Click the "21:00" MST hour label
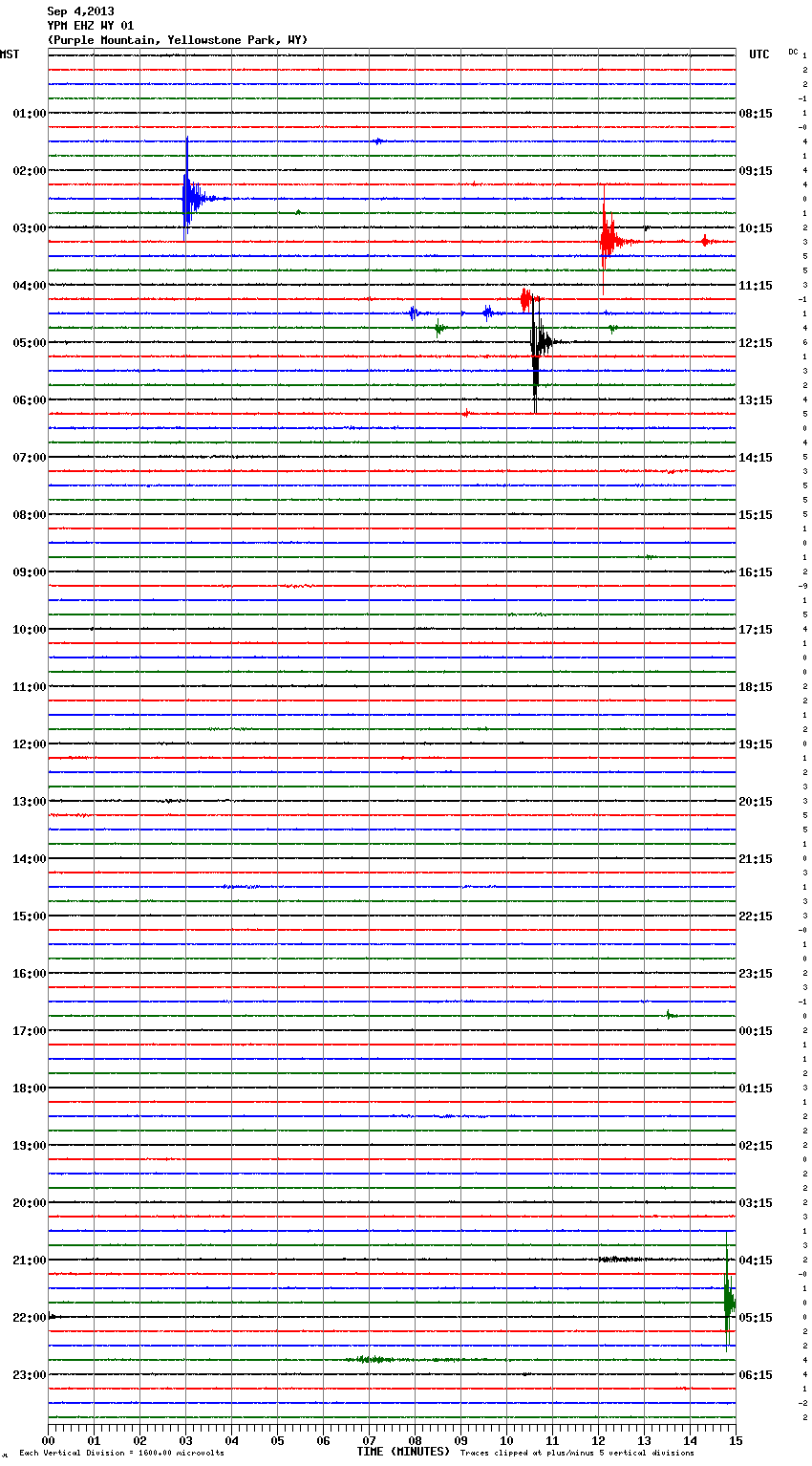 (x=30, y=1260)
